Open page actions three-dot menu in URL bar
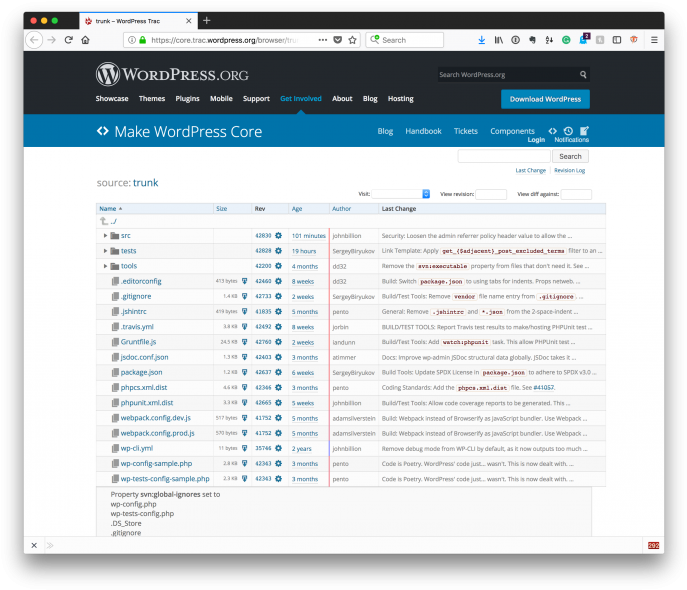The image size is (687, 590). point(322,40)
